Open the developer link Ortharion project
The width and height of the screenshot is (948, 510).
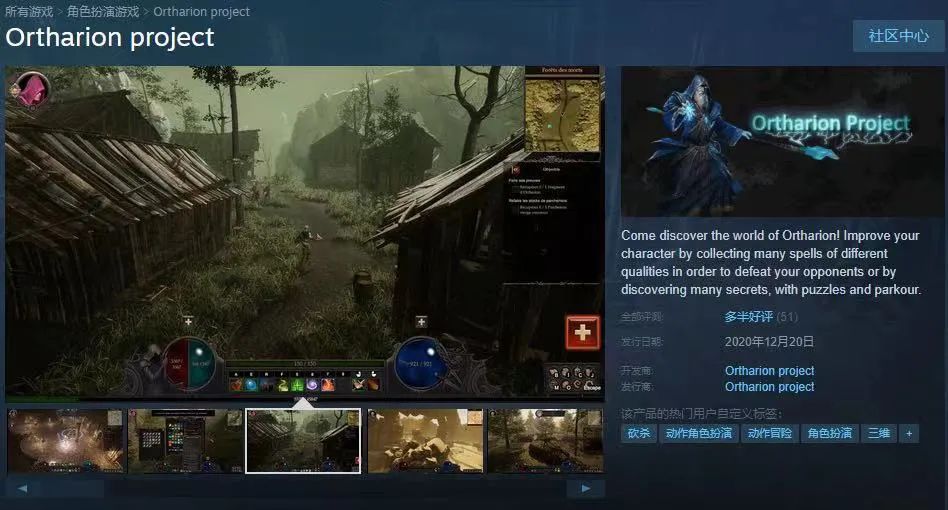[769, 371]
